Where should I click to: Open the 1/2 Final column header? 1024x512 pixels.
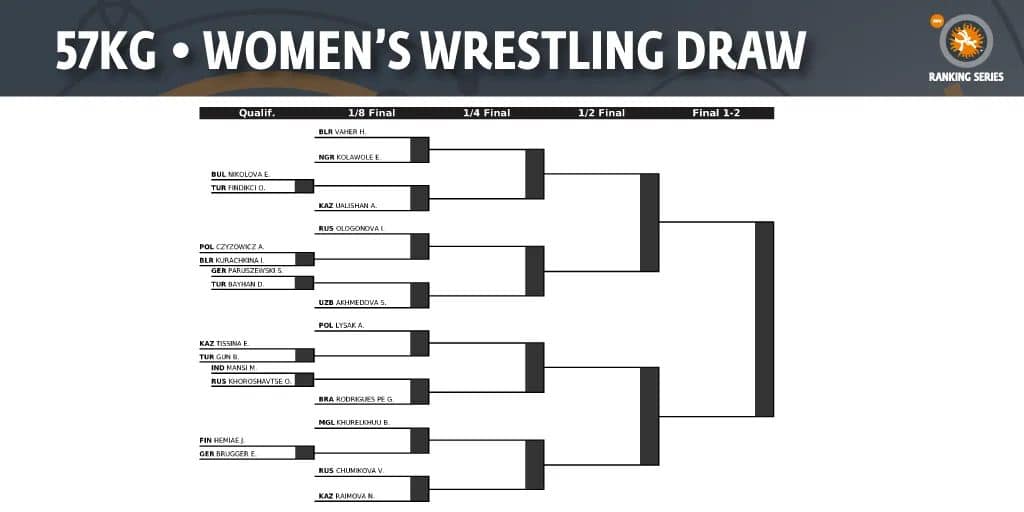click(x=601, y=113)
